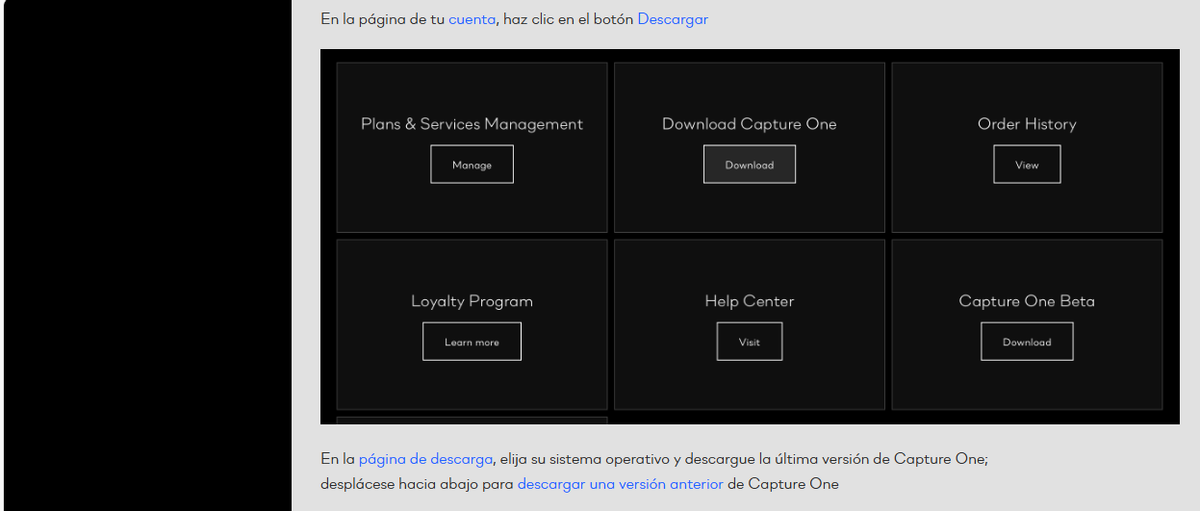Screen dimensions: 1200x511
Task: Click the text 'haz clic en el botón'
Action: click(568, 19)
